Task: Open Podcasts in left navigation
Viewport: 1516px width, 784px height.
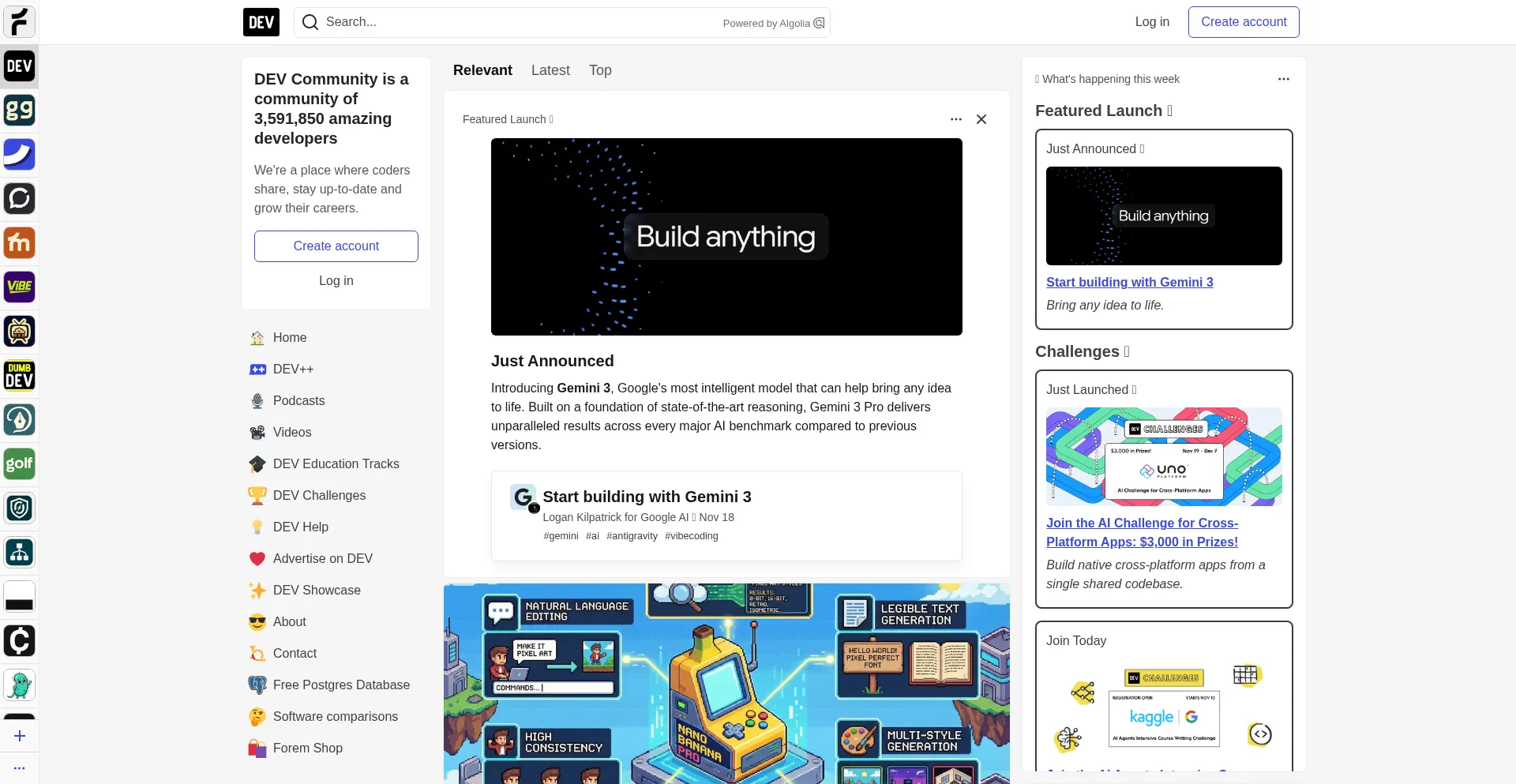Action: pyautogui.click(x=336, y=401)
